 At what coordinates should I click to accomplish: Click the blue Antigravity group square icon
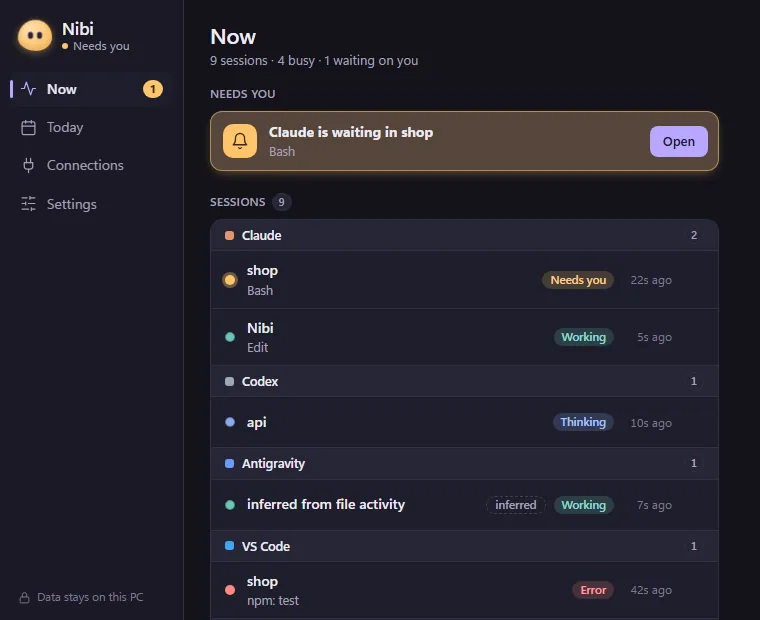pyautogui.click(x=230, y=463)
